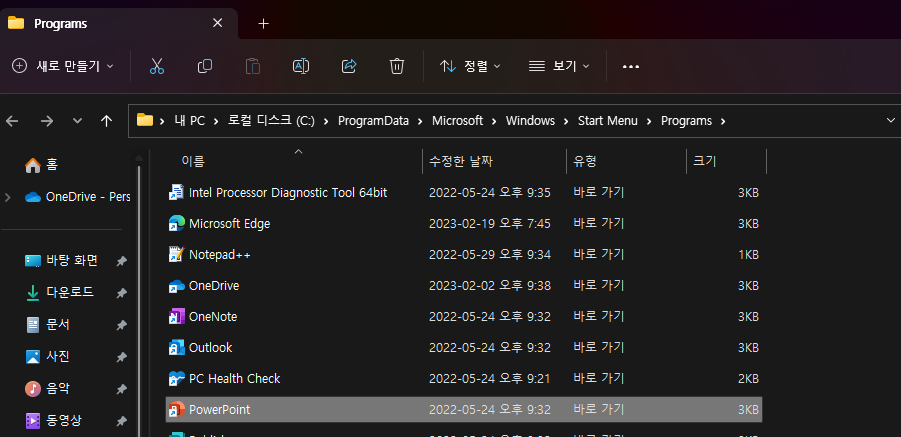The height and width of the screenshot is (437, 901).
Task: Navigate to ProgramData breadcrumb
Action: pyautogui.click(x=374, y=121)
